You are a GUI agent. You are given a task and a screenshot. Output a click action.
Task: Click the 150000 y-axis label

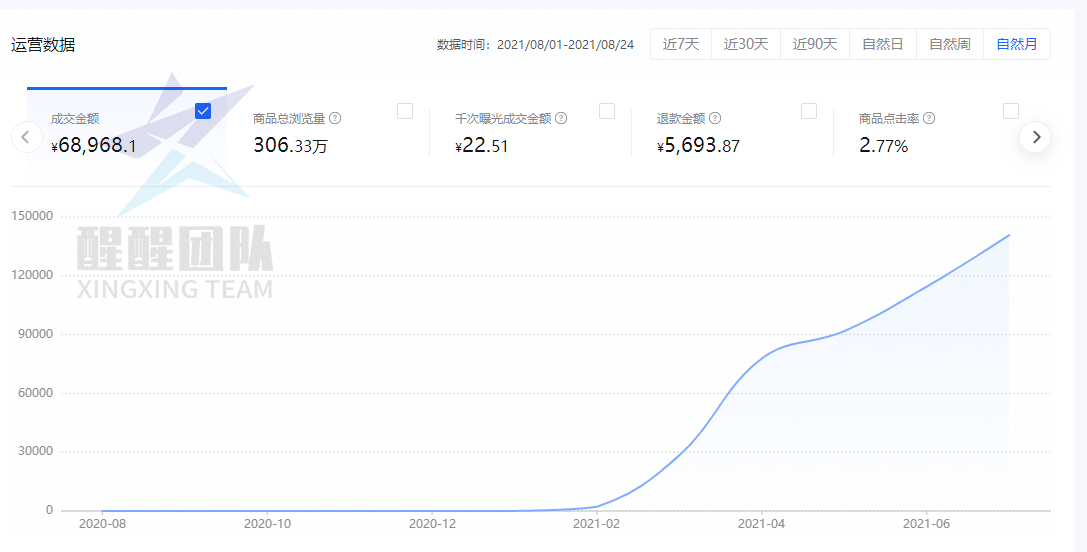[x=32, y=216]
